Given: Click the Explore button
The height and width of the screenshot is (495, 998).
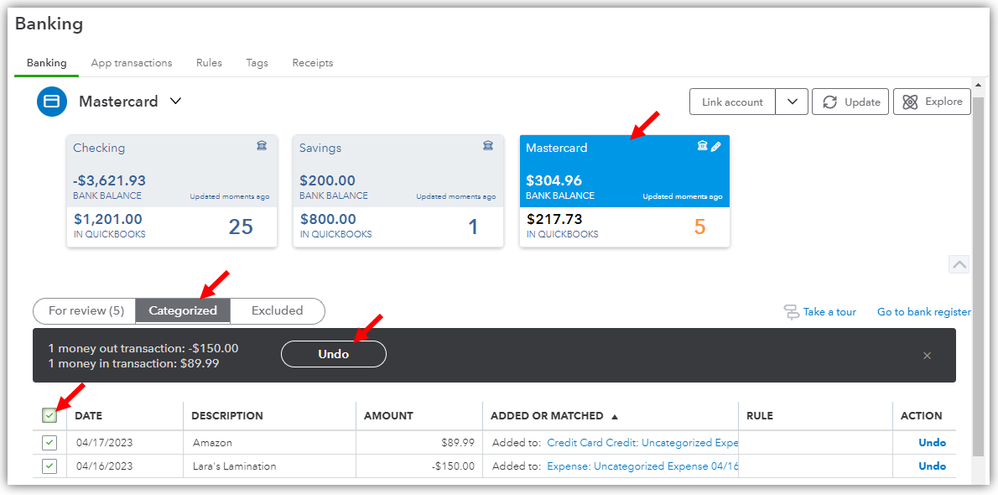Looking at the screenshot, I should (x=932, y=102).
